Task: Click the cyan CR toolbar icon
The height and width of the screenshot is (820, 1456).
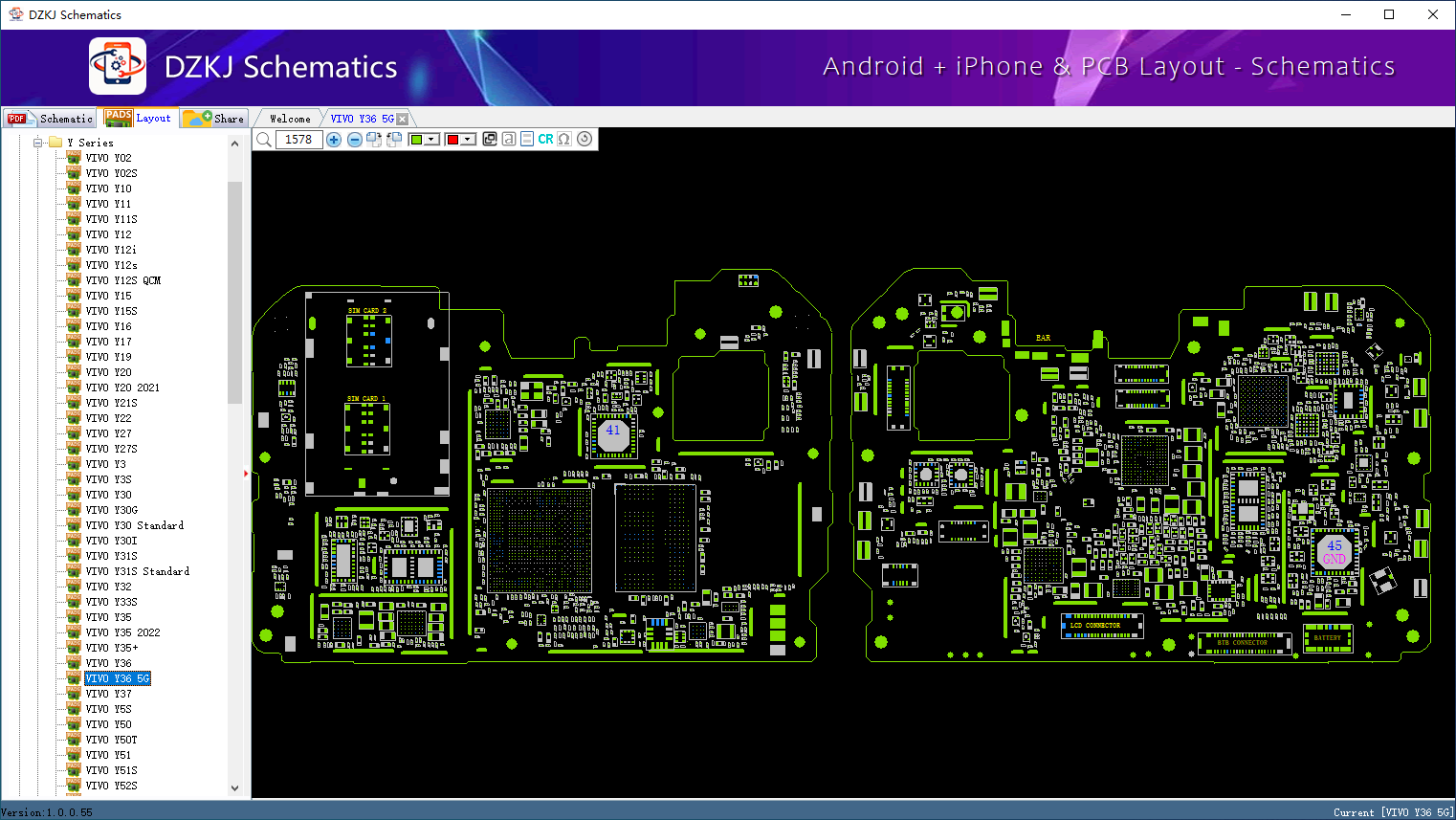Action: [x=545, y=140]
